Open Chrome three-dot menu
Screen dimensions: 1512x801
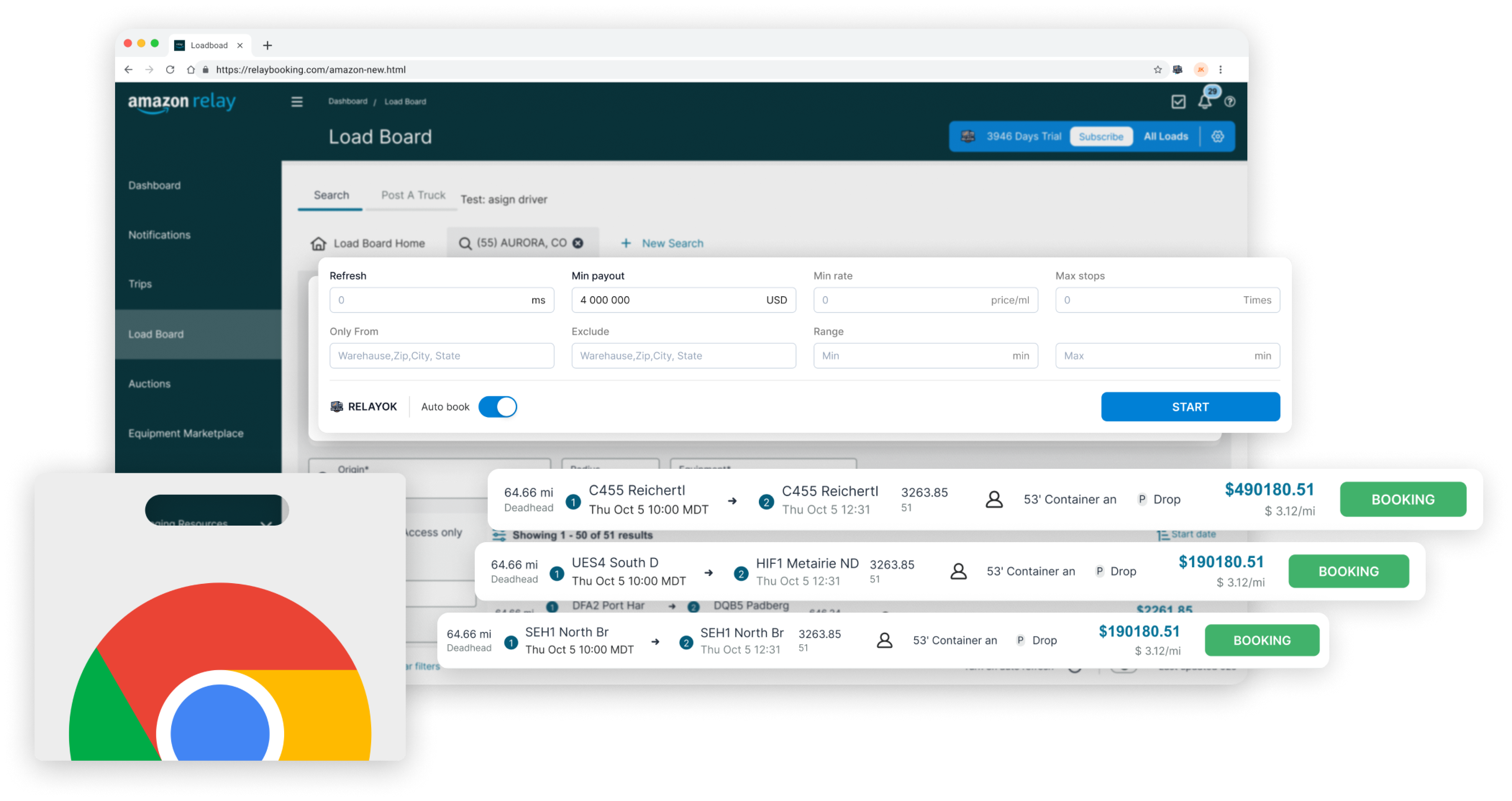(x=1221, y=69)
